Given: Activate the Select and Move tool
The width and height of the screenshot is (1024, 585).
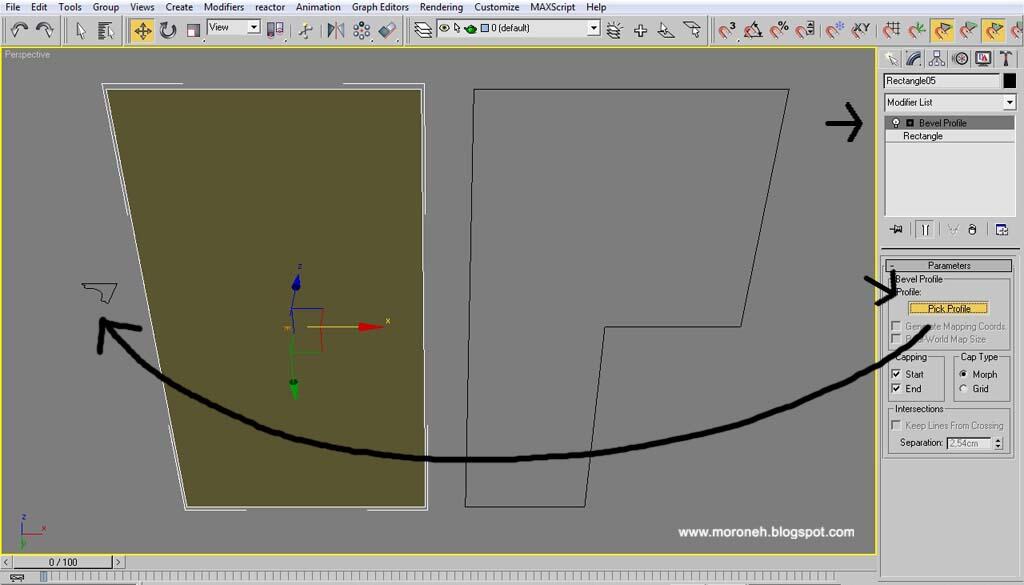Looking at the screenshot, I should coord(142,30).
